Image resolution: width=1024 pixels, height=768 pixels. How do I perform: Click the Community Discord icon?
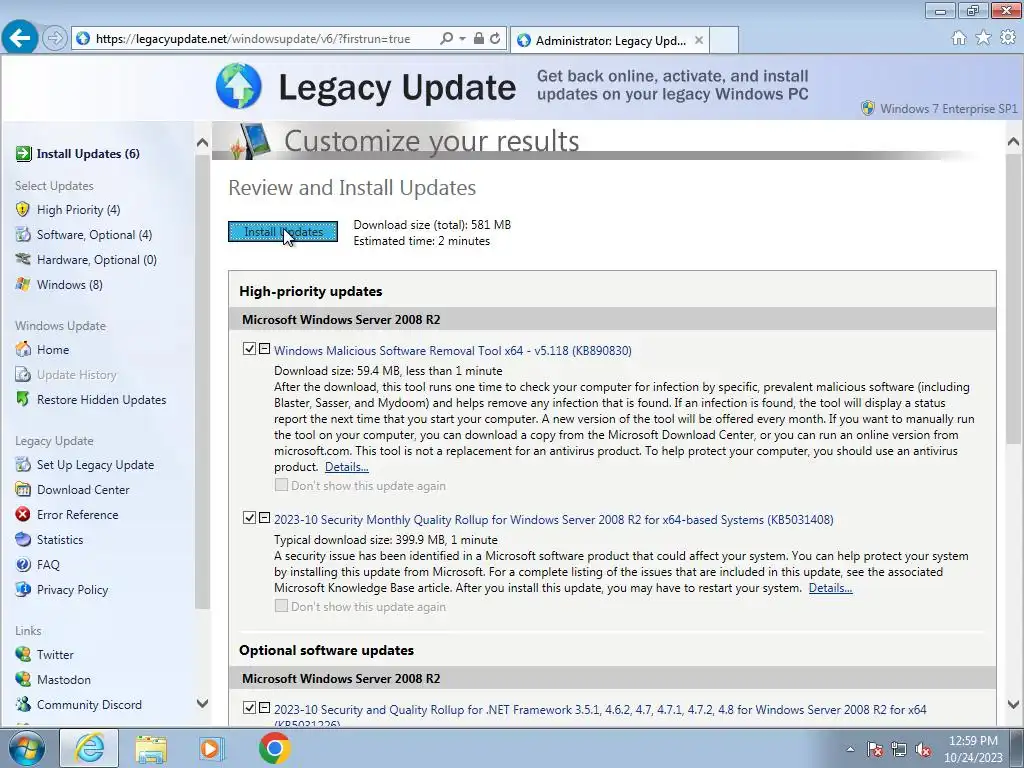(23, 704)
